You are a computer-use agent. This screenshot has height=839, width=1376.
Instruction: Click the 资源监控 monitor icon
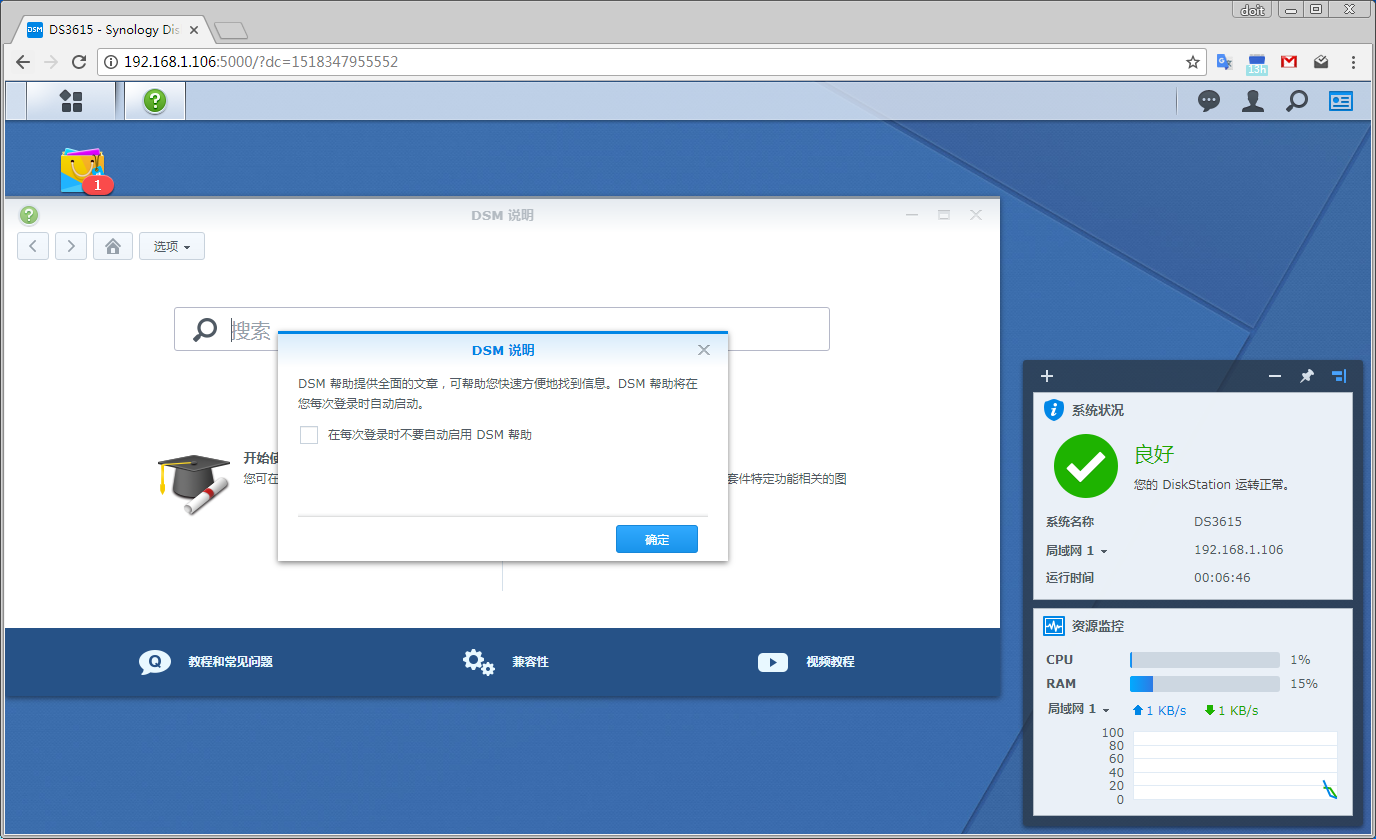1053,626
